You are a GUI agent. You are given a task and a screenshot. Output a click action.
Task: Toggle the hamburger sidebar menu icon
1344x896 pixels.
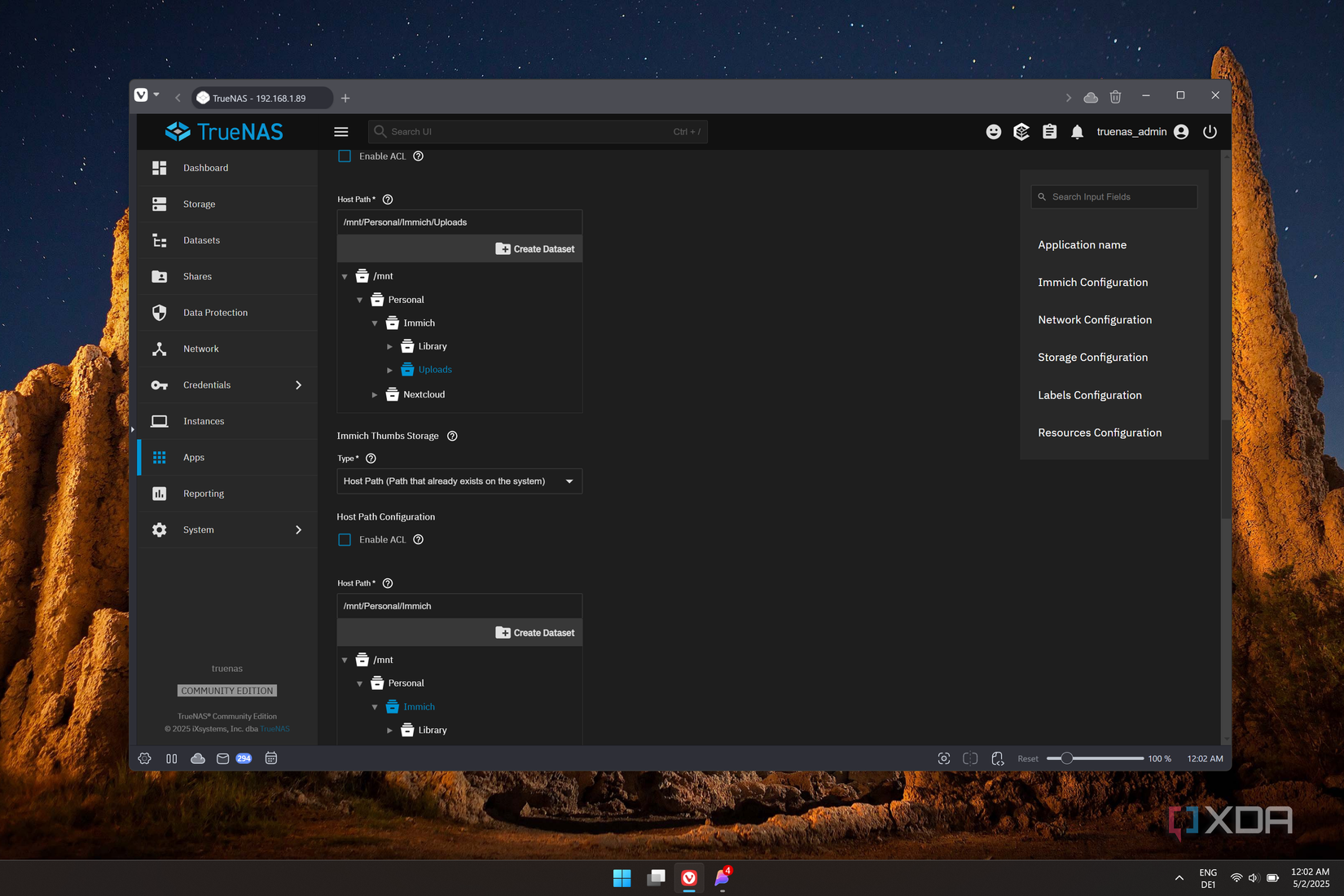tap(341, 132)
